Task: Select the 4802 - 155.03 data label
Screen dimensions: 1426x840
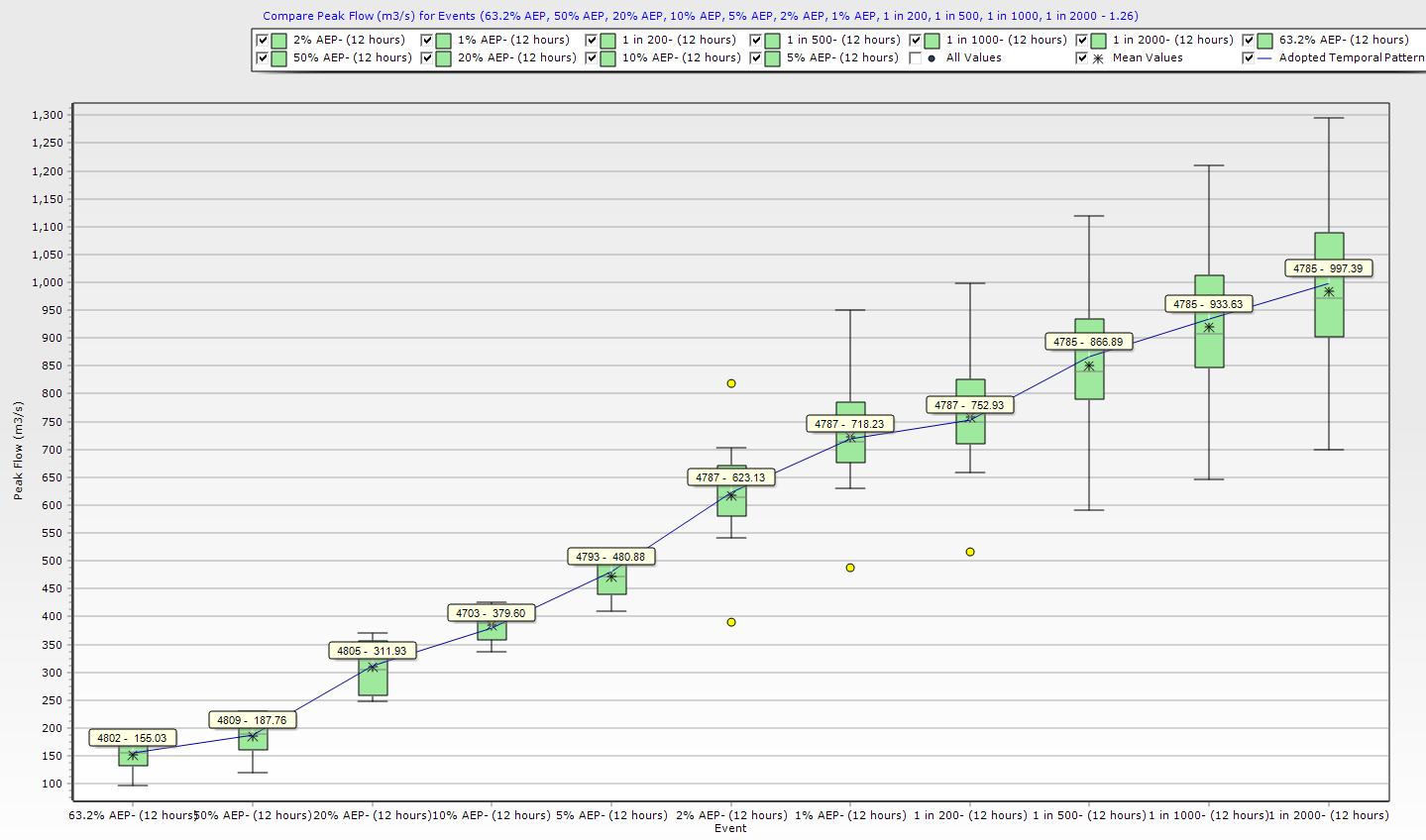Action: click(x=132, y=738)
